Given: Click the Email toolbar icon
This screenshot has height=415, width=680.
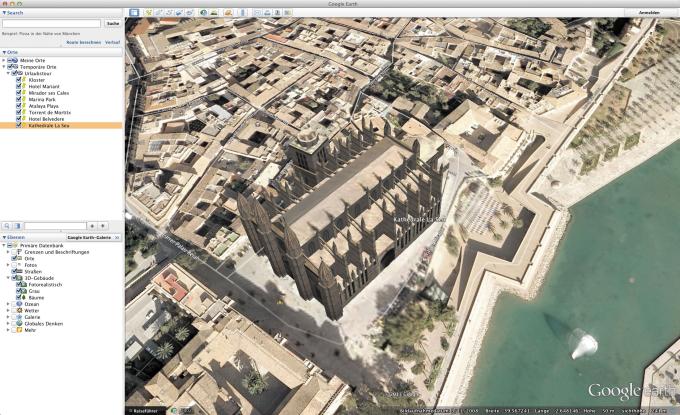Looking at the screenshot, I should pos(258,13).
